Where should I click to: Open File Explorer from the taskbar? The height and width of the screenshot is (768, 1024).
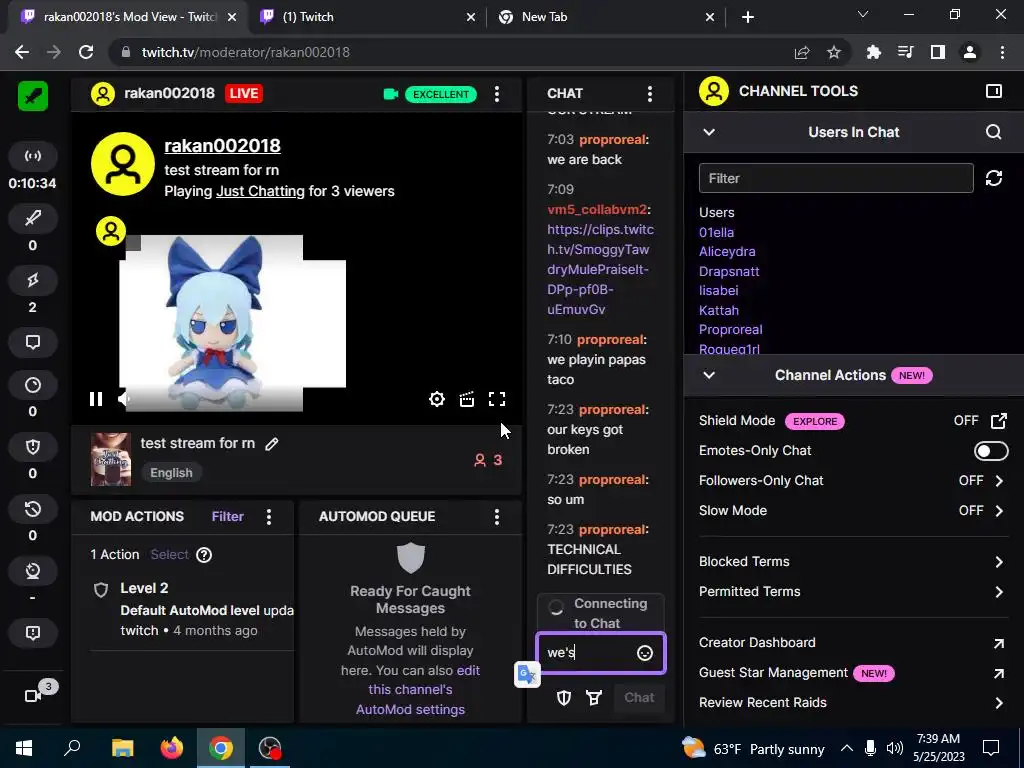[122, 748]
